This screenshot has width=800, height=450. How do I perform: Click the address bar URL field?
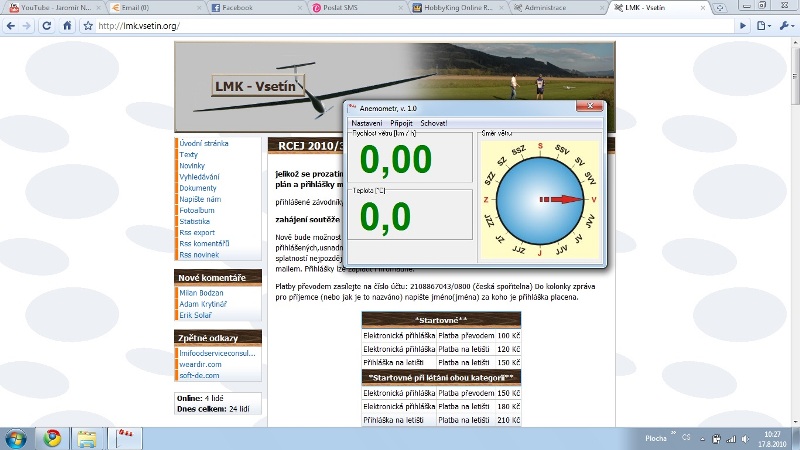[x=413, y=26]
